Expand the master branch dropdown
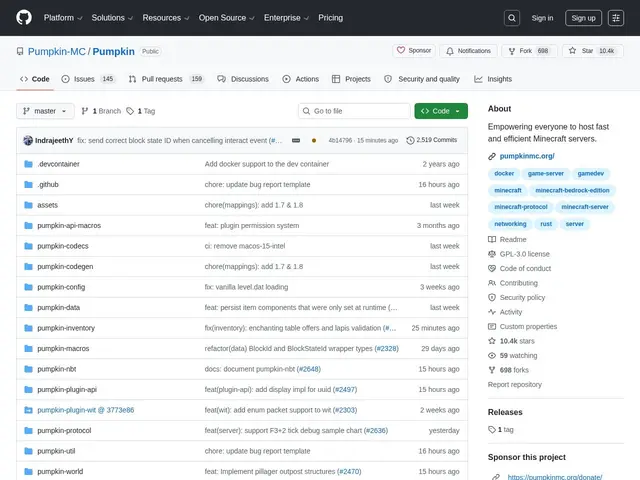 (x=45, y=111)
